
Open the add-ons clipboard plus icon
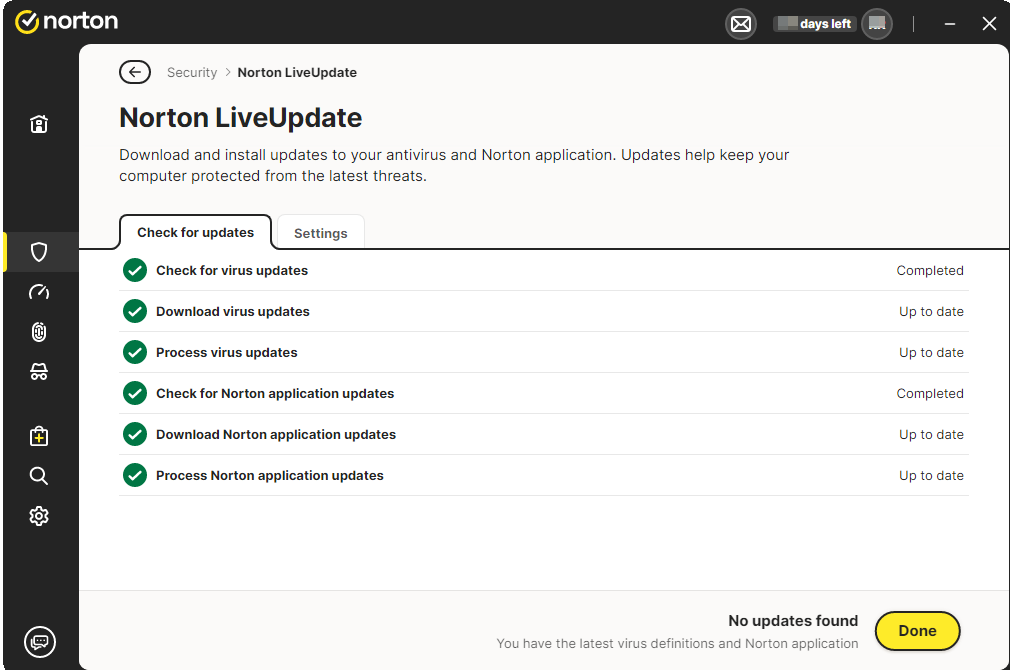pyautogui.click(x=39, y=436)
